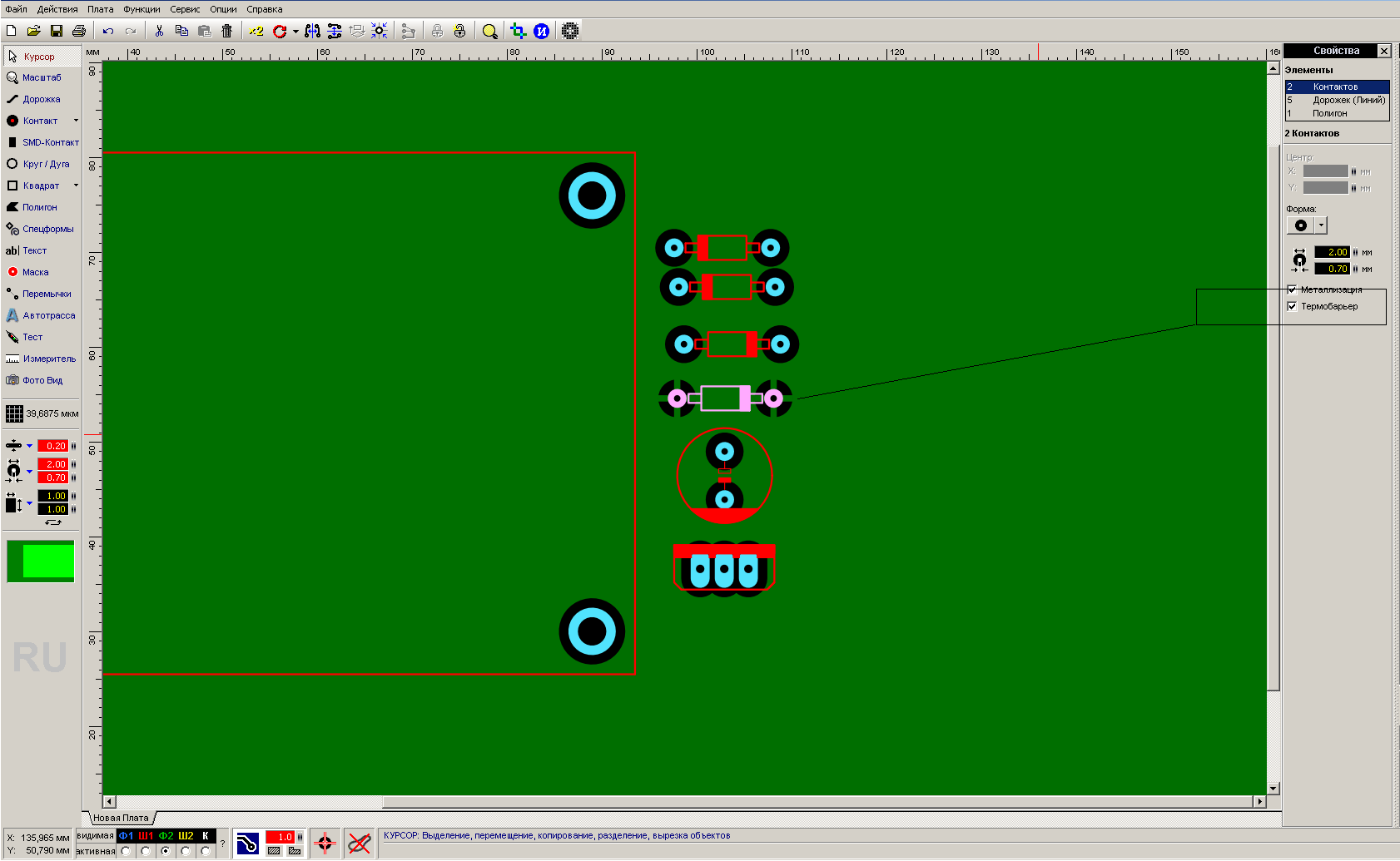Open the Опции menu
Viewport: 1400px width, 861px height.
click(223, 9)
